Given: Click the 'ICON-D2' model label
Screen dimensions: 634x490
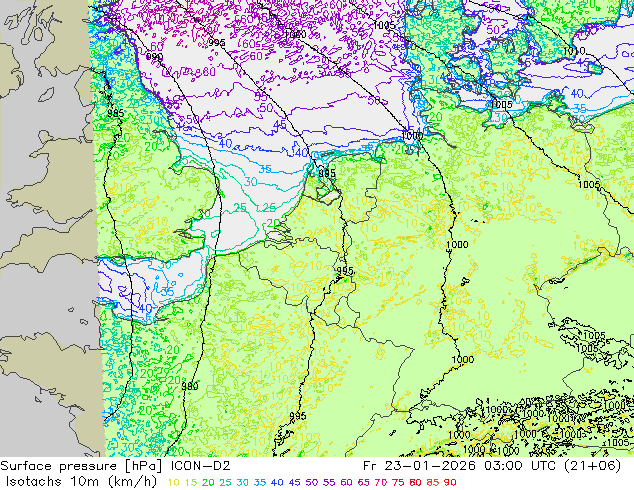Looking at the screenshot, I should point(201,466).
